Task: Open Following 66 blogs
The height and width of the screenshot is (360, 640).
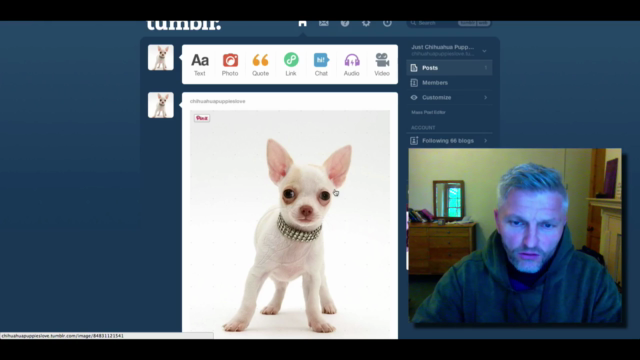Action: pyautogui.click(x=449, y=141)
